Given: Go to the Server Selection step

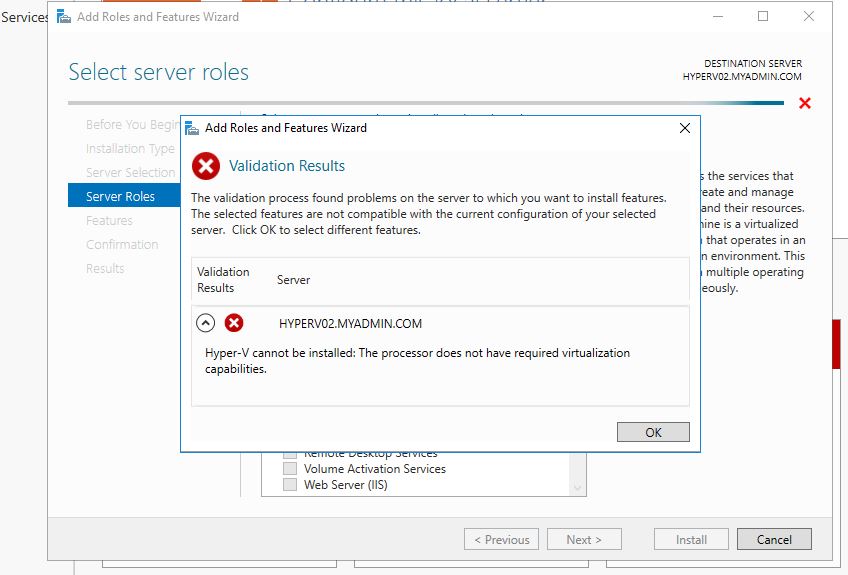Looking at the screenshot, I should [x=130, y=173].
